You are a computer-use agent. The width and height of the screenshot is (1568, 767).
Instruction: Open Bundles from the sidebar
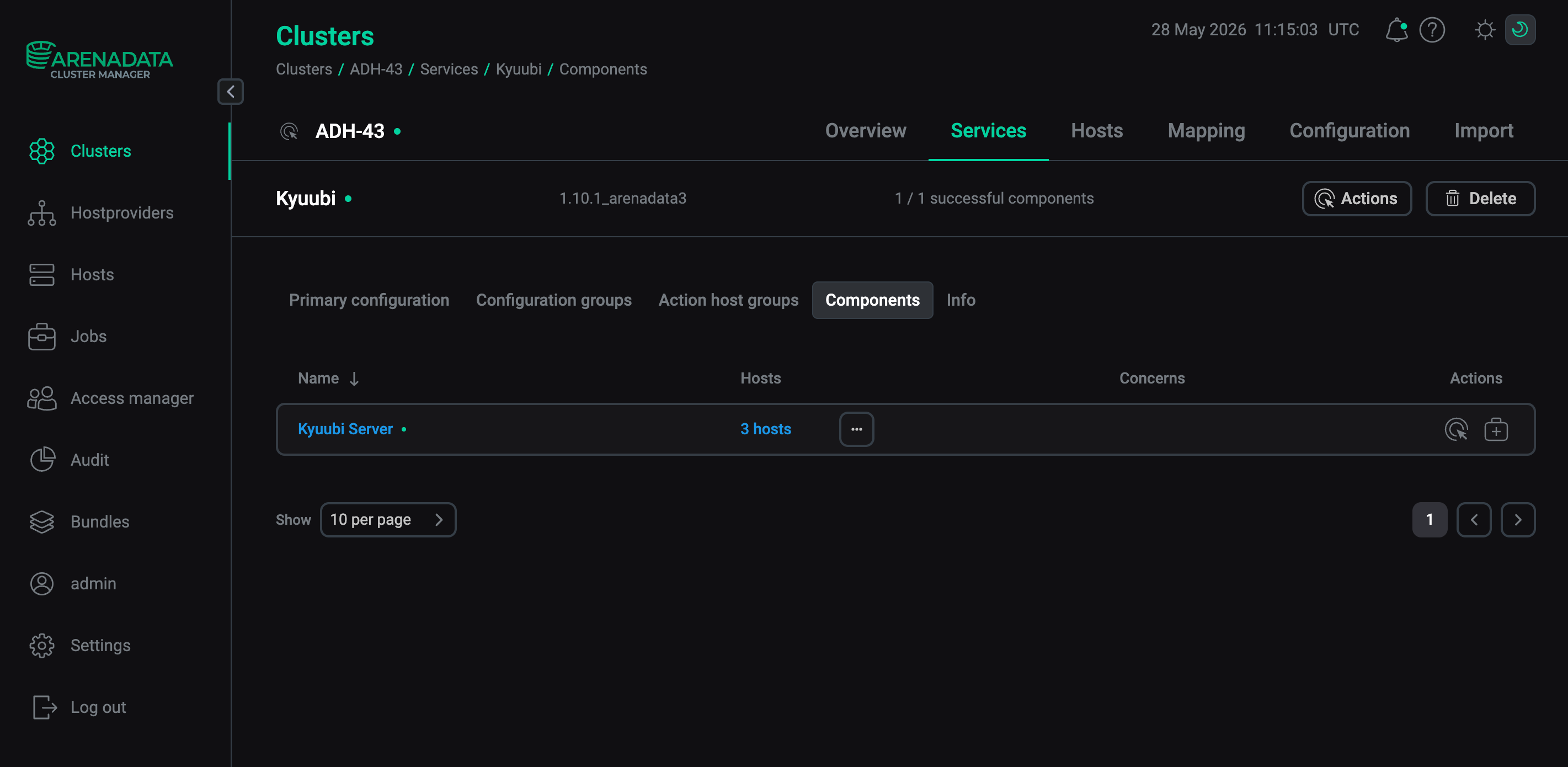pyautogui.click(x=100, y=521)
